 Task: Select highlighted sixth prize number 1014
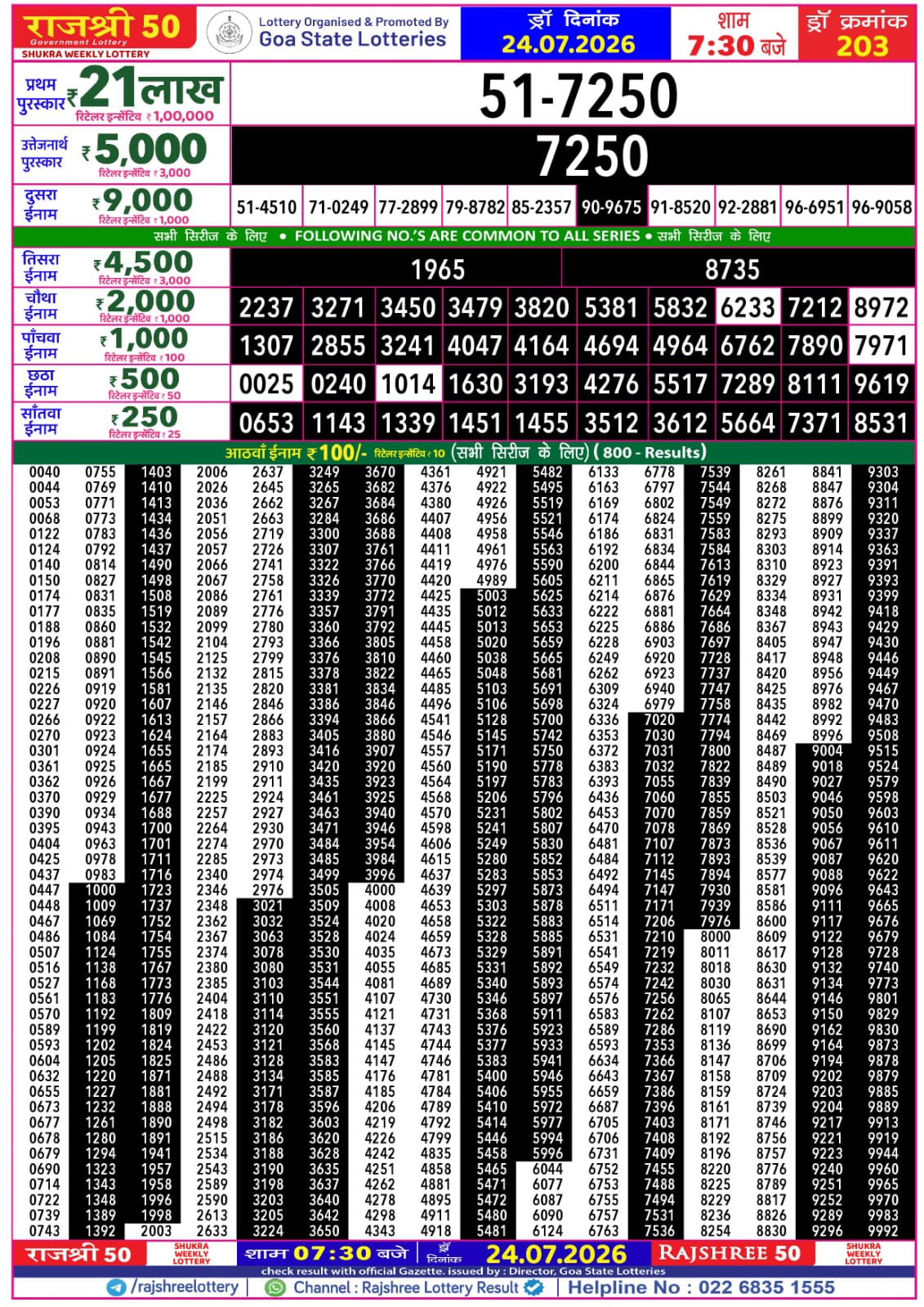pos(408,383)
